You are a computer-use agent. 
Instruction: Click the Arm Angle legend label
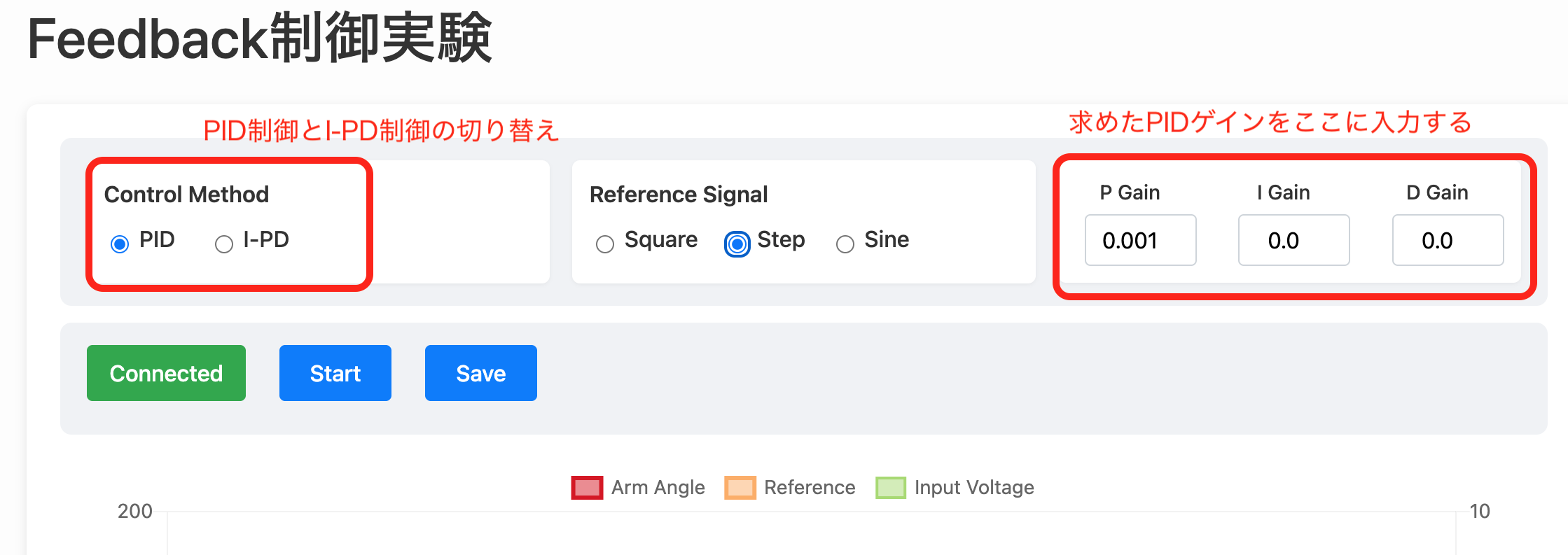(658, 488)
